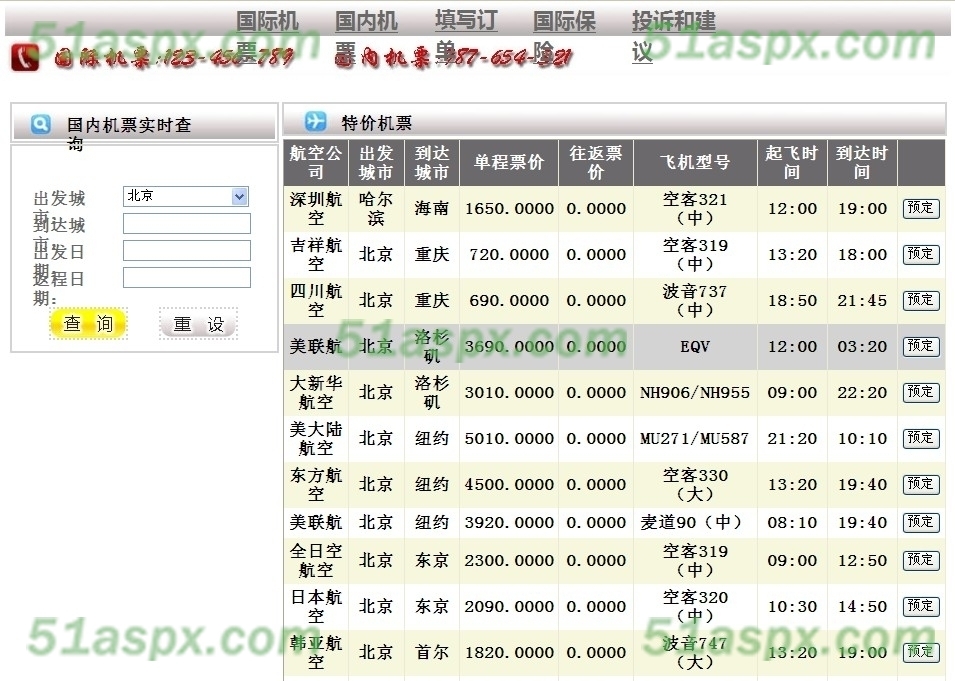Book the 美大陆航空 flight to 纽约
The image size is (955, 681).
(921, 438)
